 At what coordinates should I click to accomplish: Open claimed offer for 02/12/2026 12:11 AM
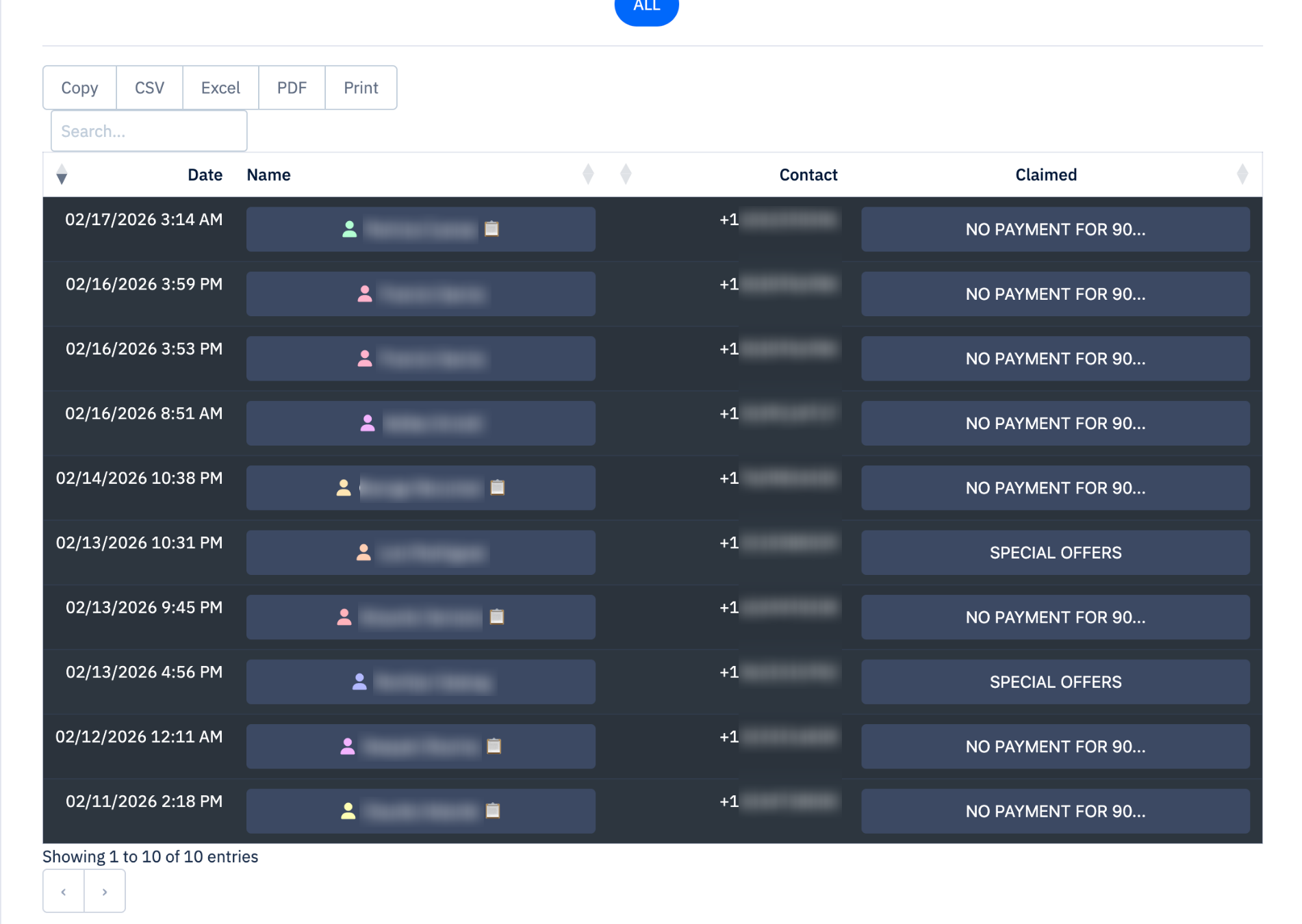[x=1055, y=747]
